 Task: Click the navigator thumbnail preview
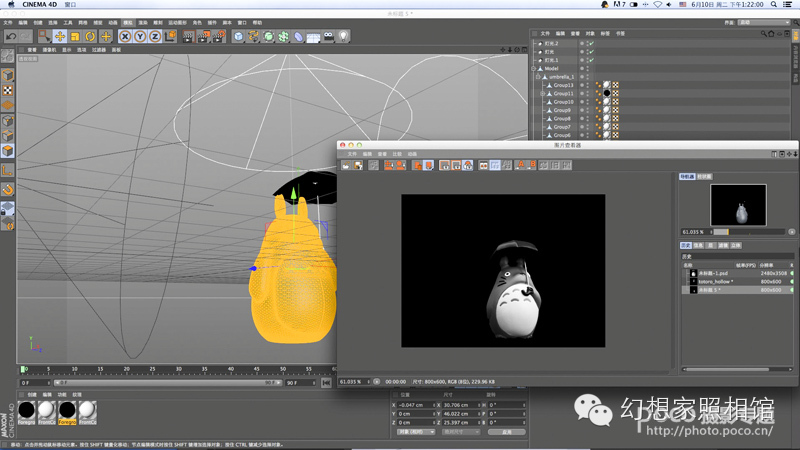(x=738, y=205)
